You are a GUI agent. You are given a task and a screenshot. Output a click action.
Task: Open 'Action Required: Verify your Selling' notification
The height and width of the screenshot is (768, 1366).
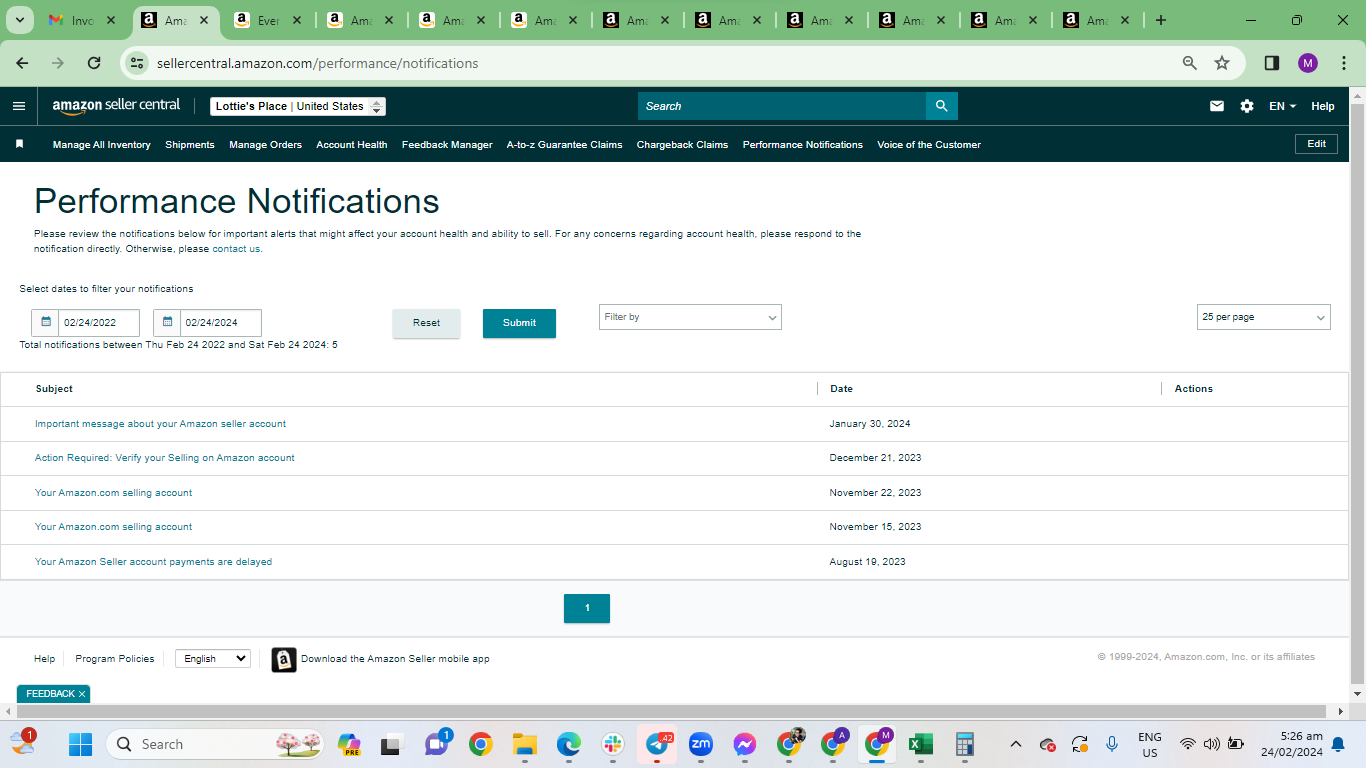click(165, 458)
